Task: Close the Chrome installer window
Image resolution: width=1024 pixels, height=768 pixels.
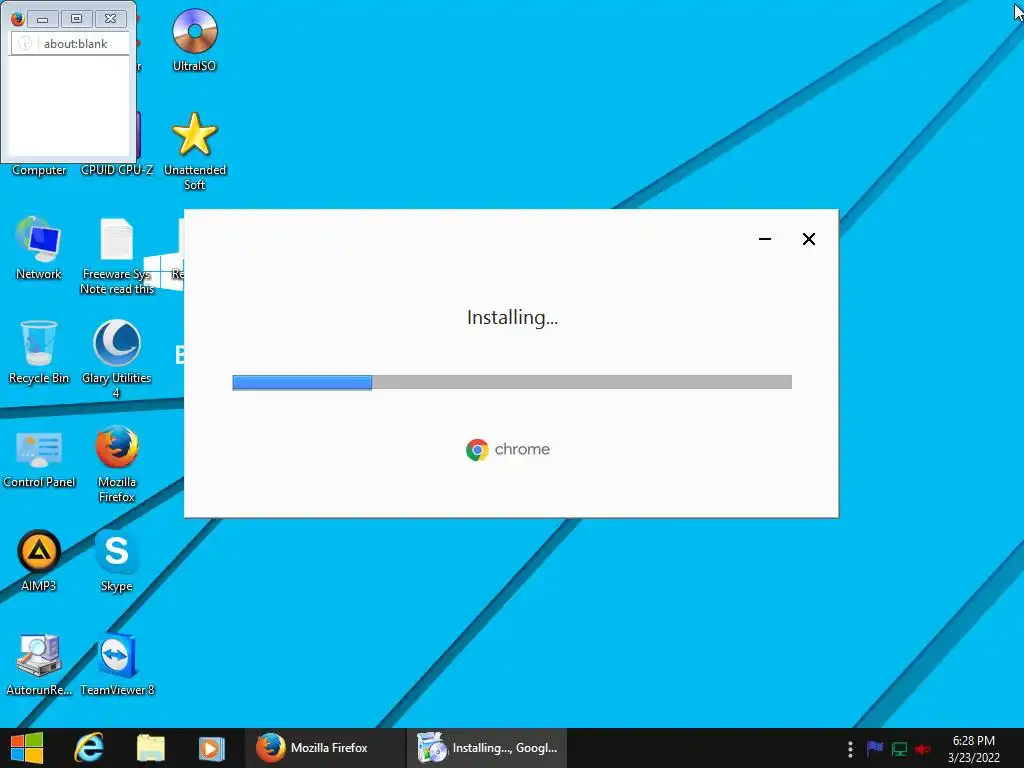Action: 808,239
